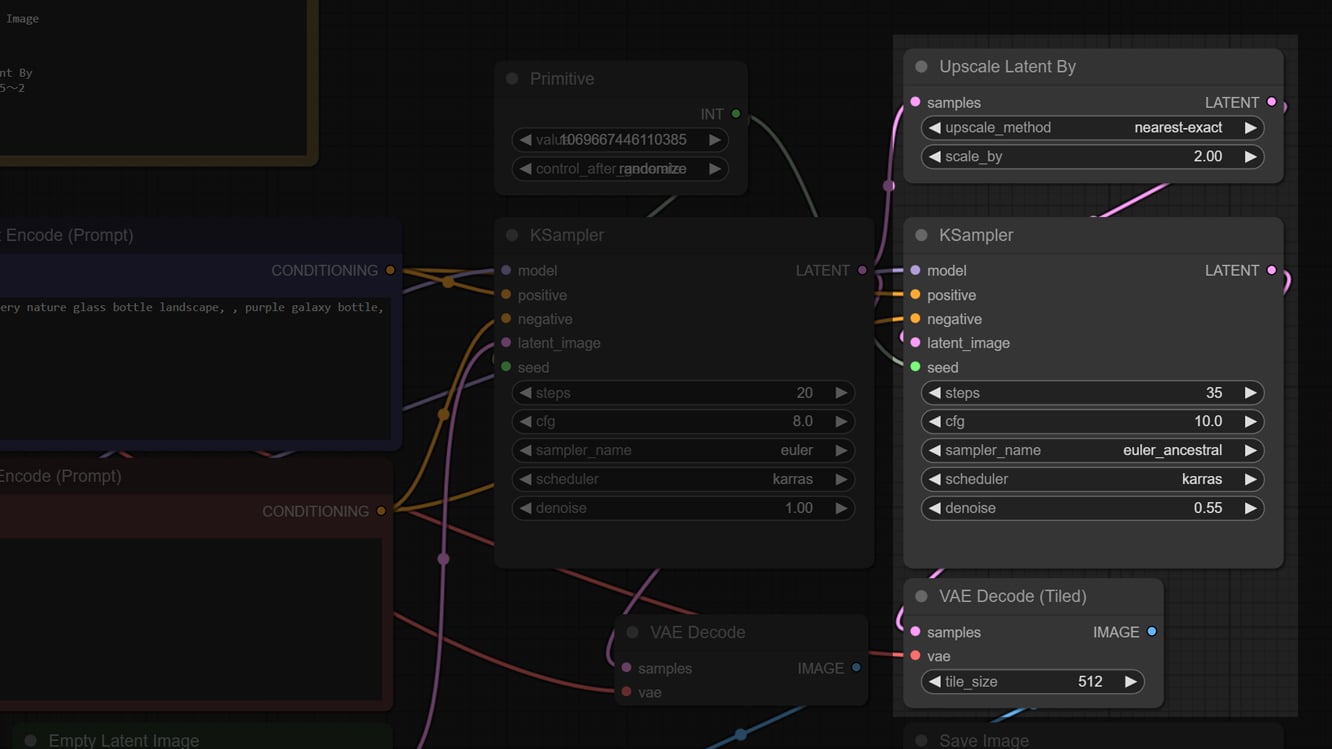Click the cfg 10.0 value field

pos(1092,421)
